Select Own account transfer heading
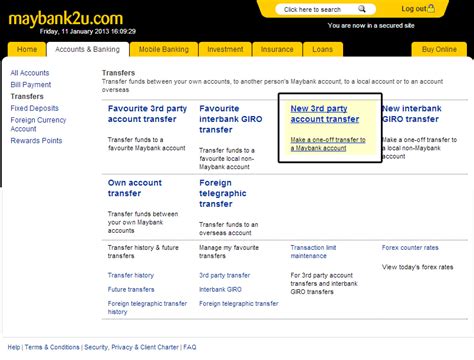The width and height of the screenshot is (474, 360). (x=135, y=188)
